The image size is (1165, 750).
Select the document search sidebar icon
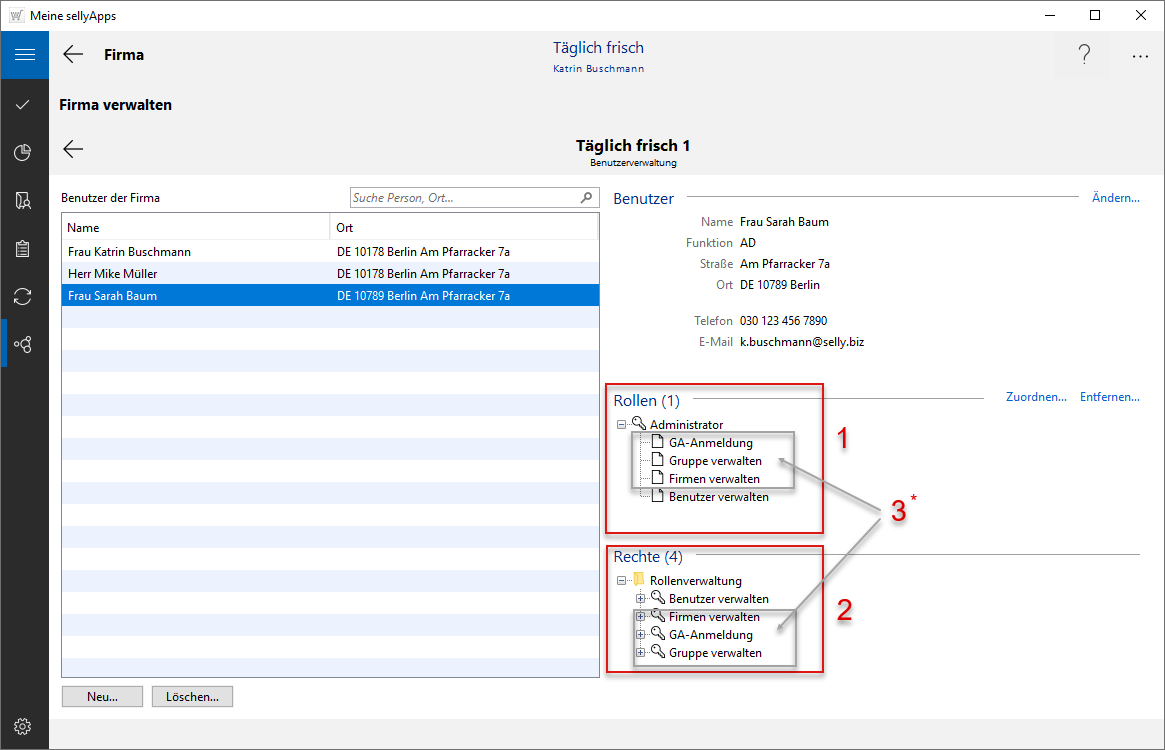click(24, 201)
